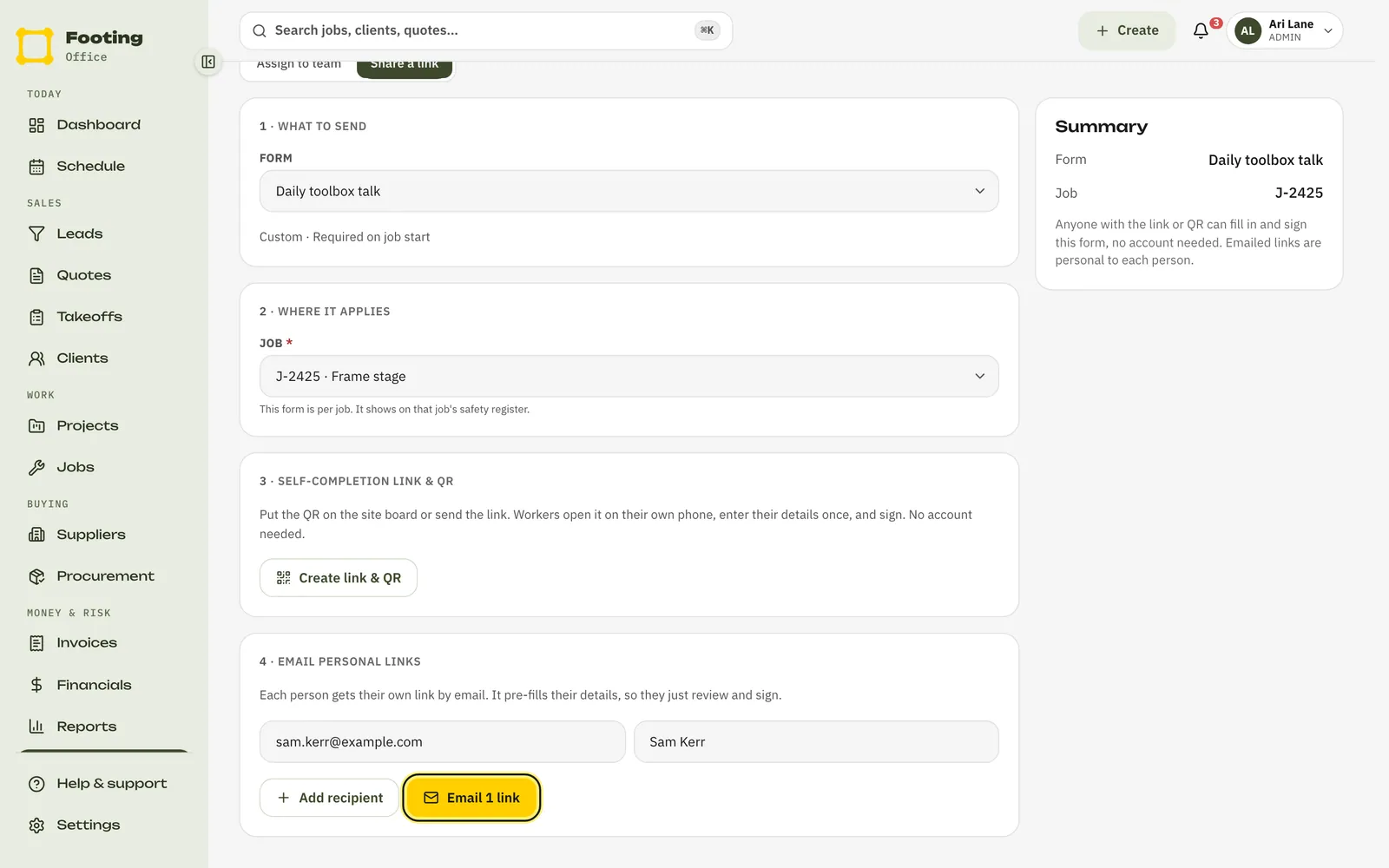Click the AL avatar circle
The width and height of the screenshot is (1389, 868).
click(1247, 31)
